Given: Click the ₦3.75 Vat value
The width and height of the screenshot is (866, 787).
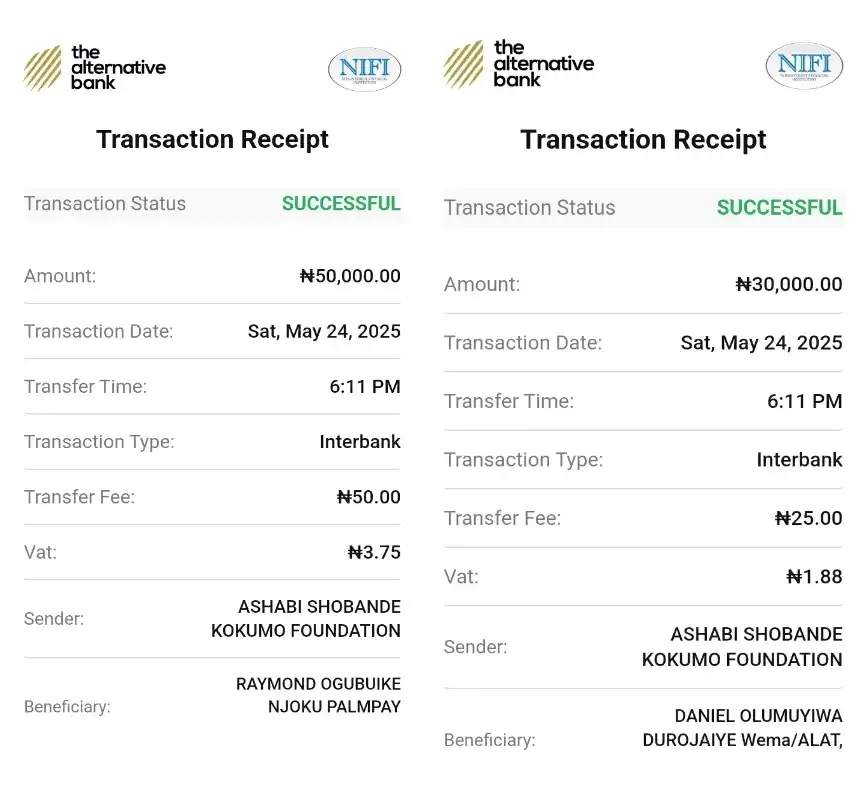Looking at the screenshot, I should coord(374,552).
